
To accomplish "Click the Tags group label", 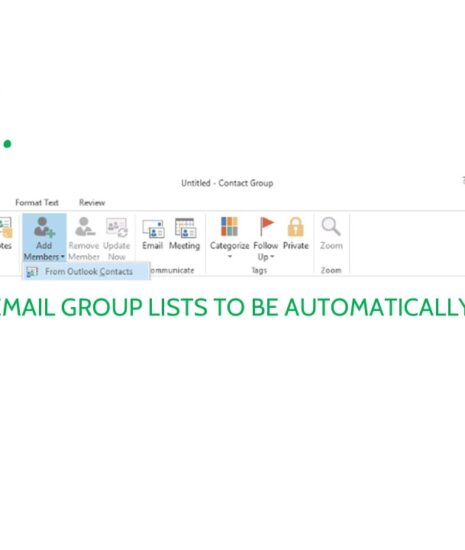I will click(259, 270).
